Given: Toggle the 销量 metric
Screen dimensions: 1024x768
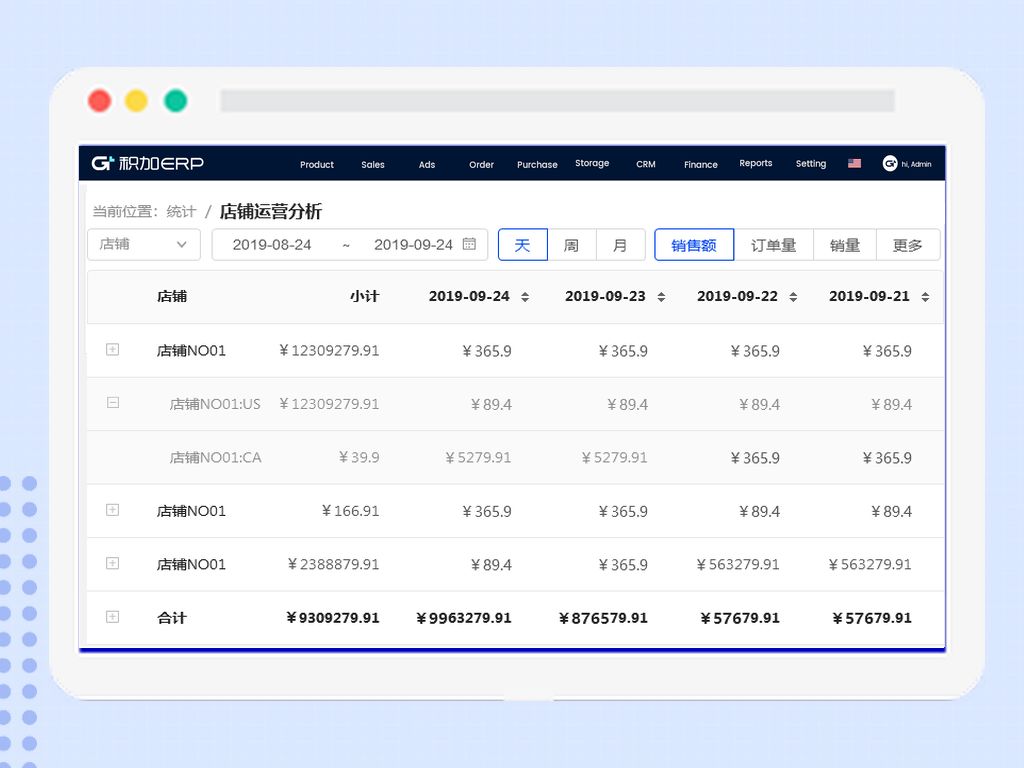Looking at the screenshot, I should (x=844, y=244).
